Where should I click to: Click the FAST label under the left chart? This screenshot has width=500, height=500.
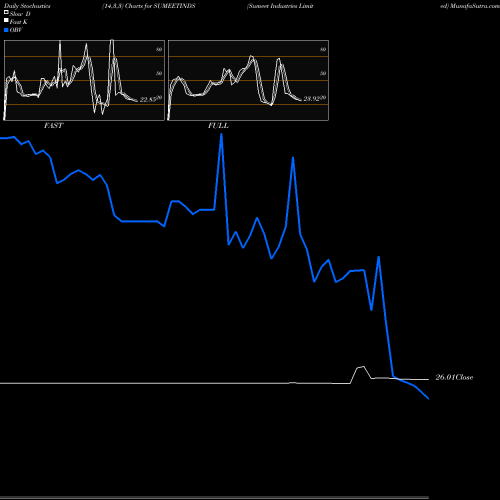click(53, 126)
